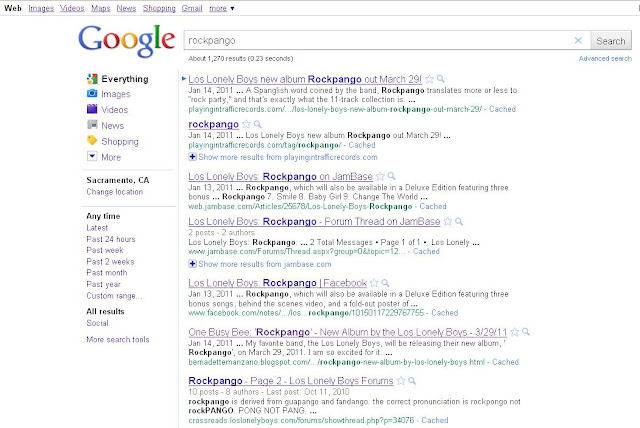Click magnifier icon beside 'Forum Thread on JamBase'
Screen dimensions: 640x428
tap(459, 221)
